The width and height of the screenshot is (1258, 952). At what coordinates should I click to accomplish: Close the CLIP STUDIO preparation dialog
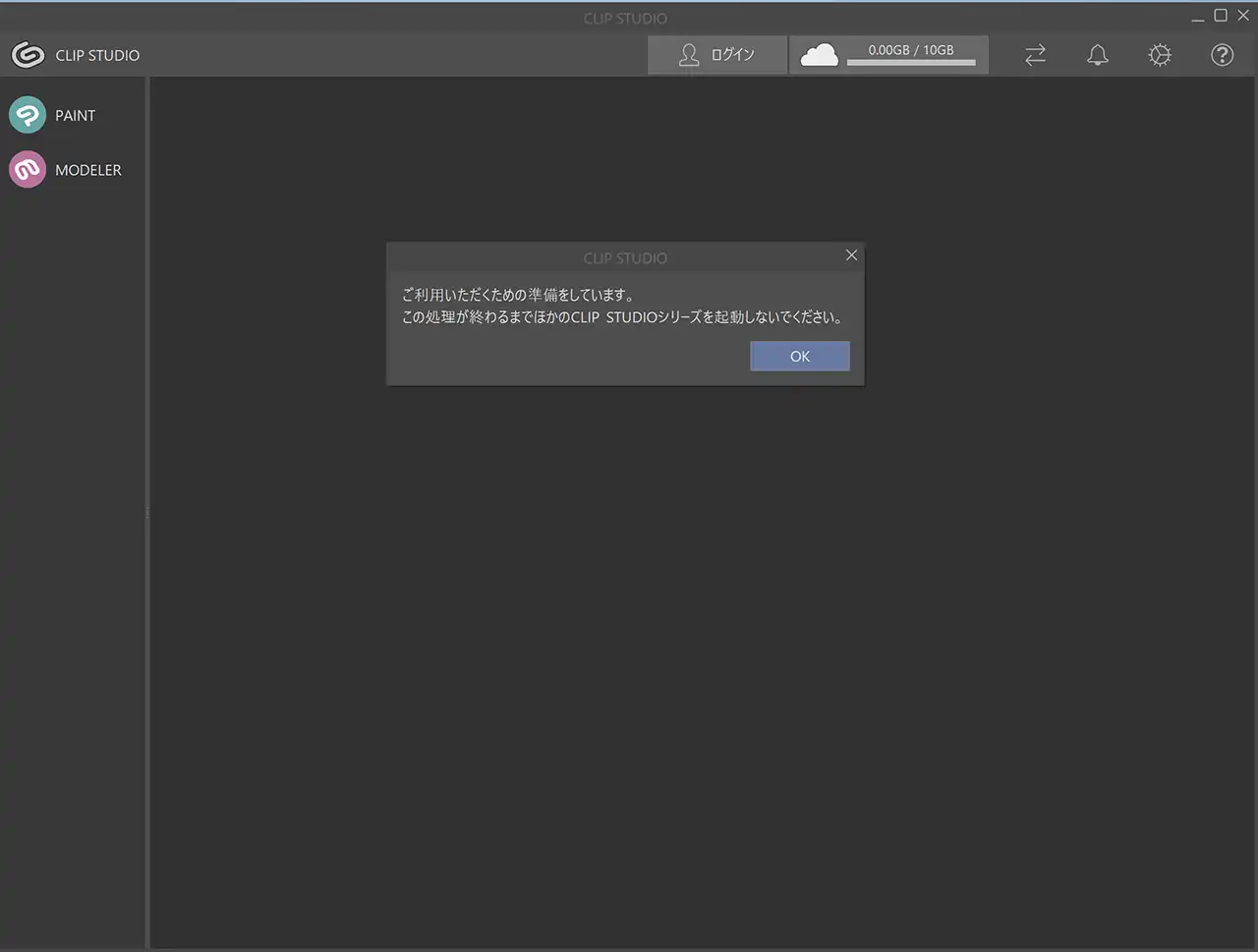[x=851, y=255]
